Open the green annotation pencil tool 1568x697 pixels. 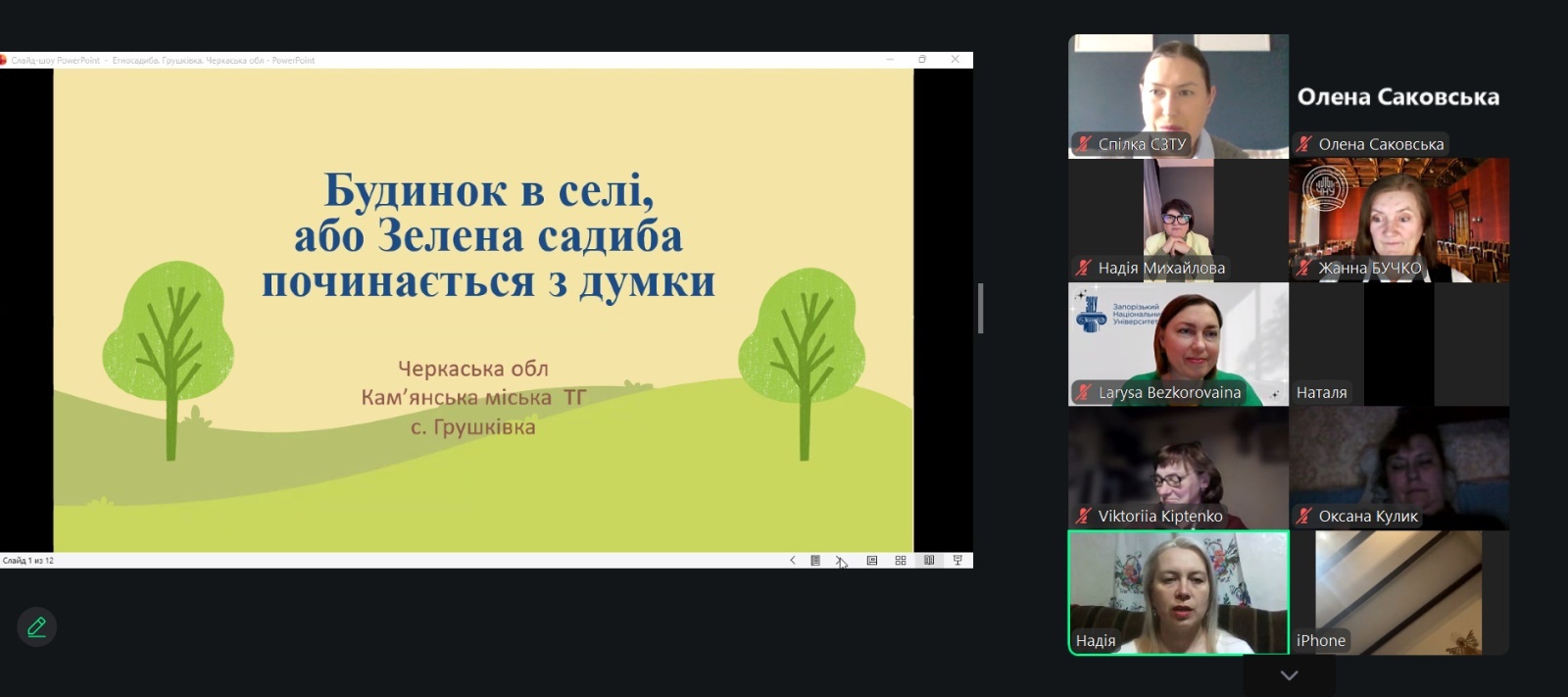click(x=36, y=627)
